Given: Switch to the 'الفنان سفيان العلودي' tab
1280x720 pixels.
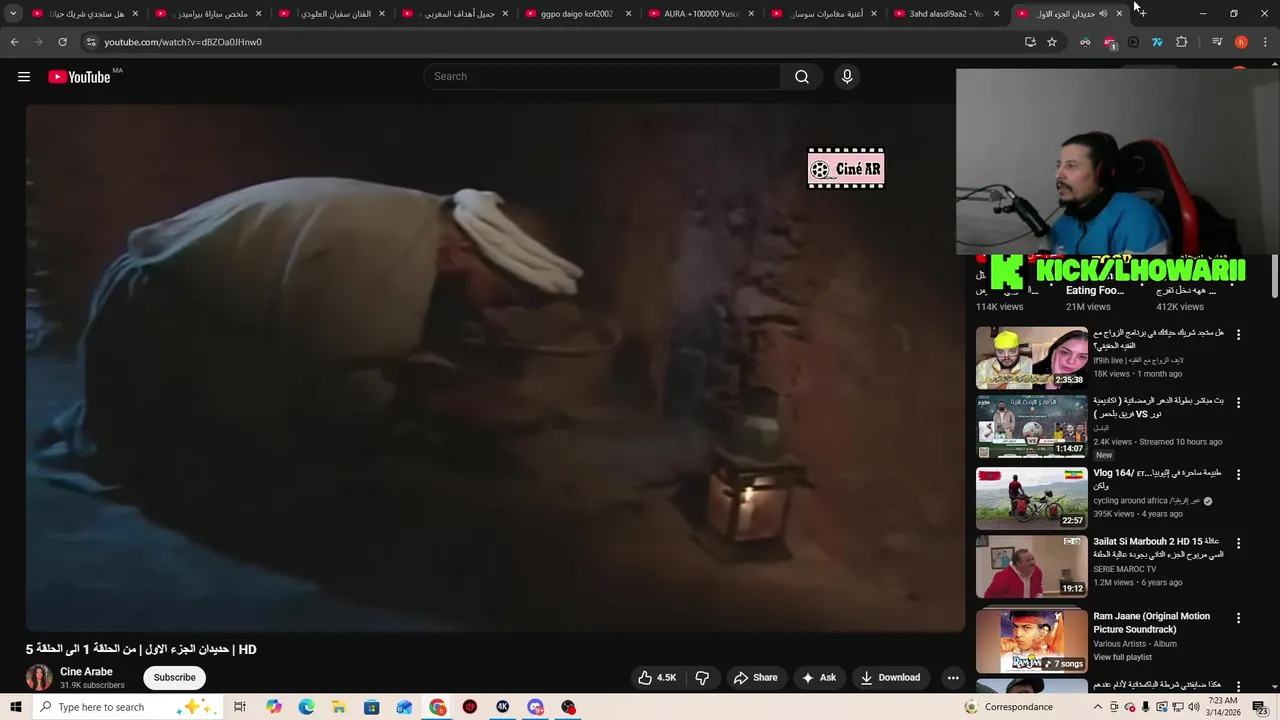Looking at the screenshot, I should (x=331, y=14).
